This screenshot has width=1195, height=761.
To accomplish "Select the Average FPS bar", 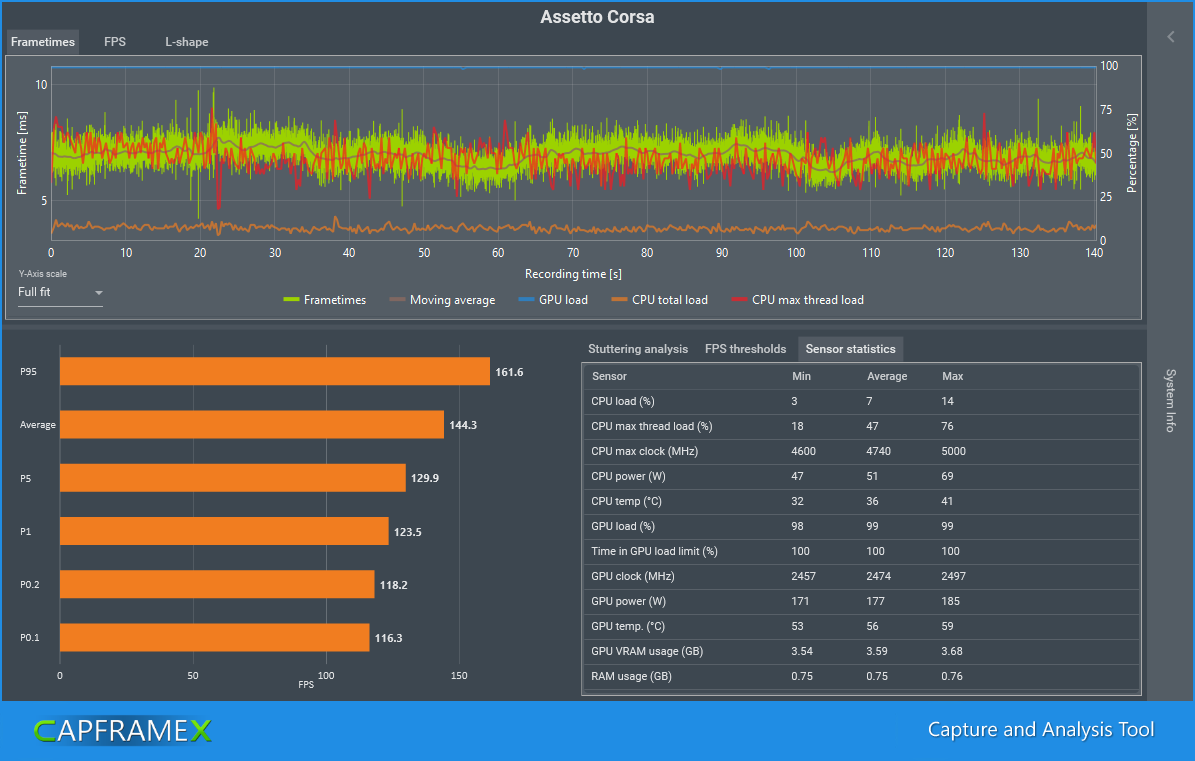I will point(251,425).
